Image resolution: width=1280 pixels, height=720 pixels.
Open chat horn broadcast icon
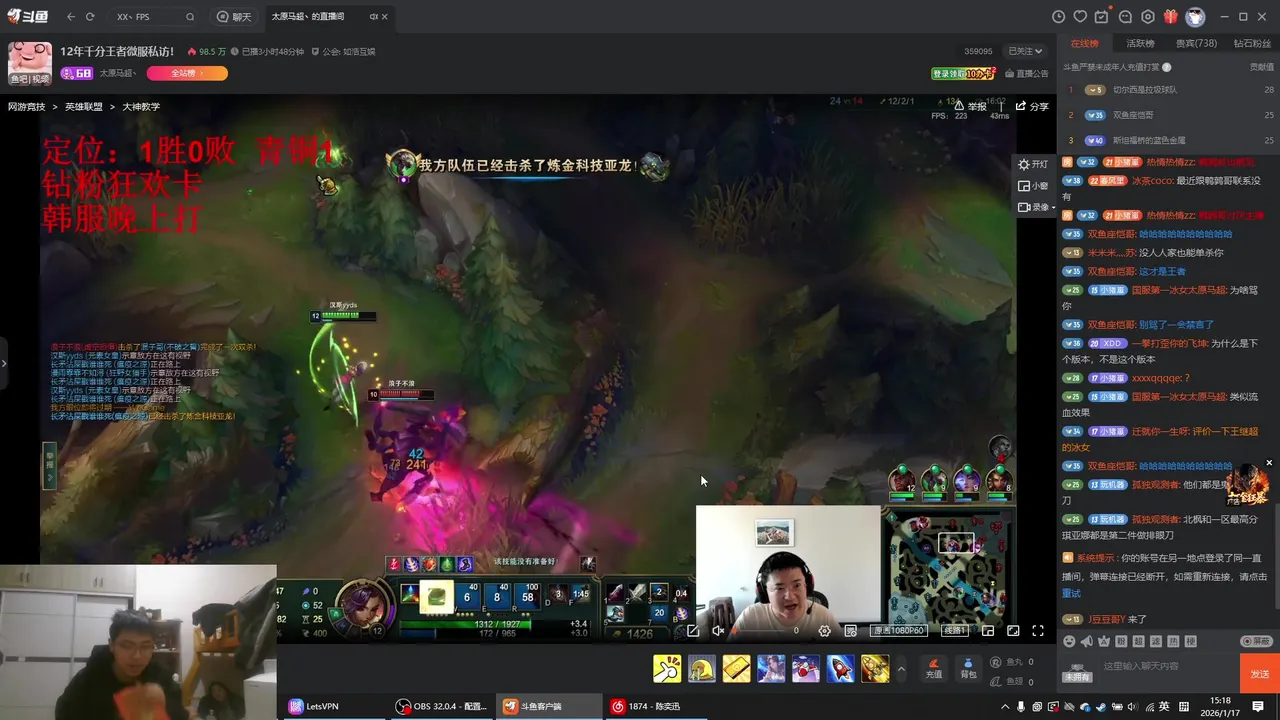pyautogui.click(x=1087, y=641)
